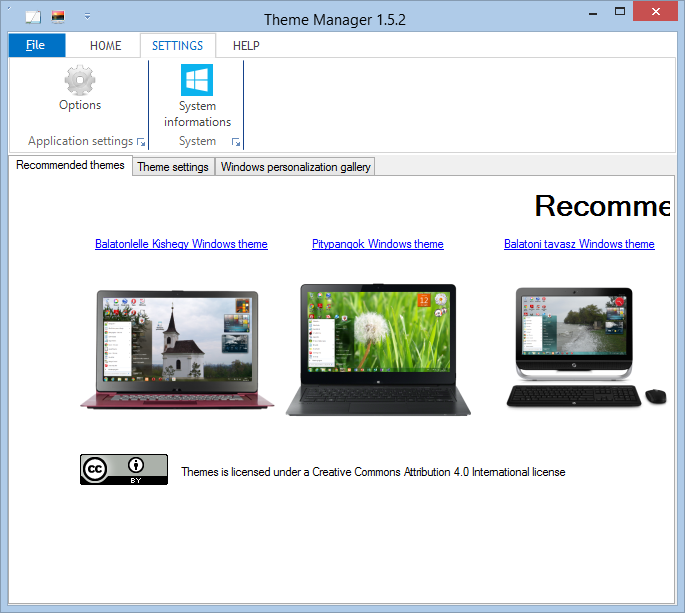Open System informations Windows icon
Viewport: 685px width, 613px height.
tap(197, 80)
